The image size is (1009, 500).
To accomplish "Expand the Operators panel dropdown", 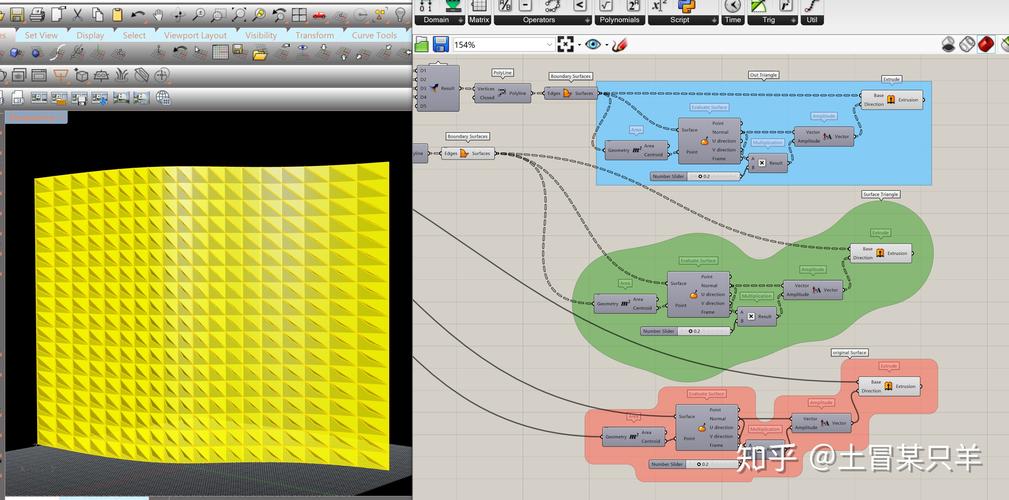I will pyautogui.click(x=586, y=20).
